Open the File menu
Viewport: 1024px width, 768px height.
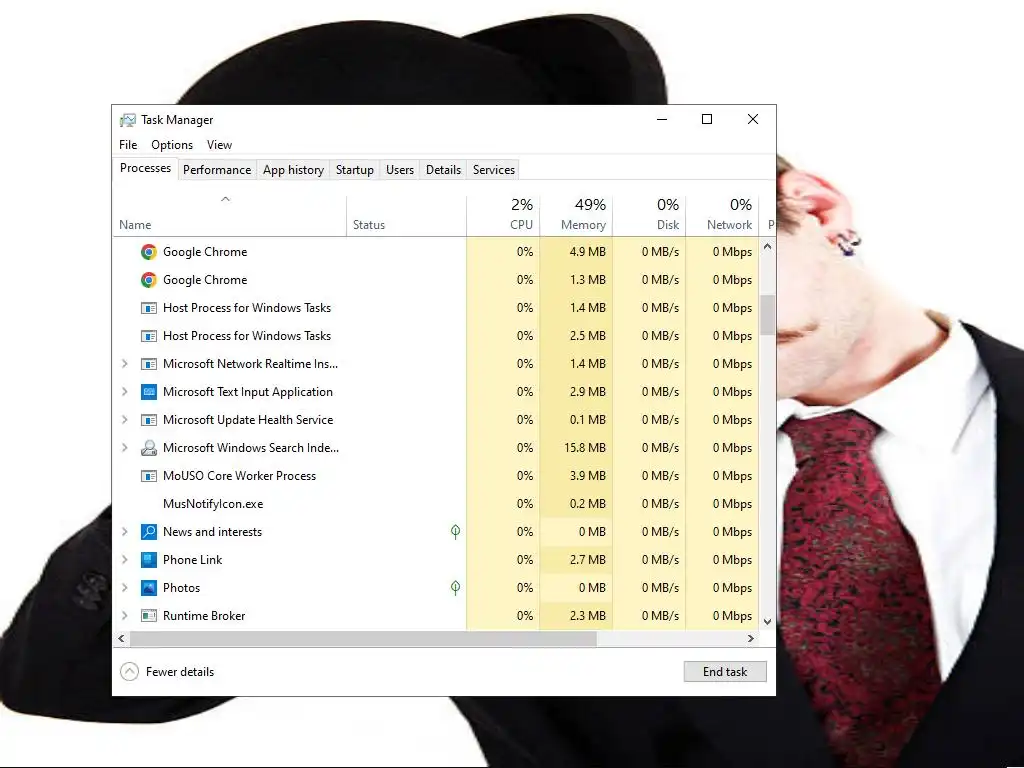click(x=128, y=145)
